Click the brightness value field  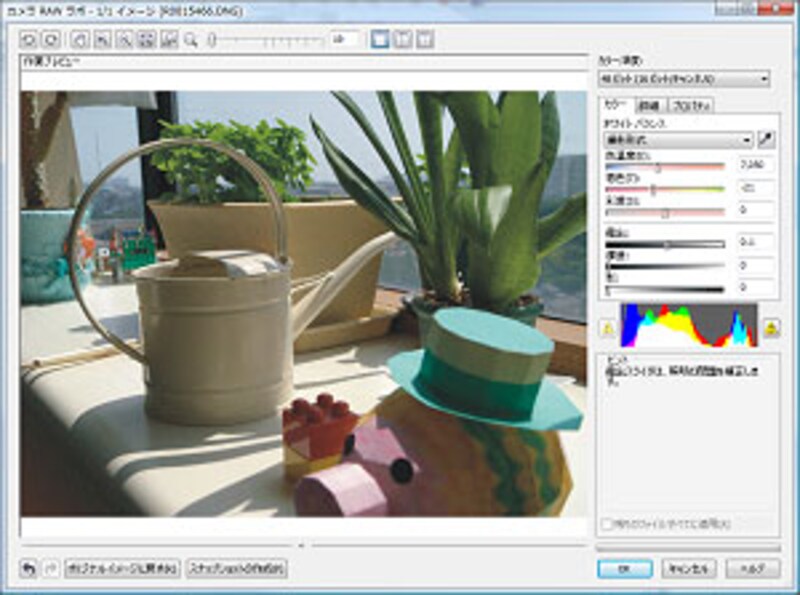tap(756, 265)
